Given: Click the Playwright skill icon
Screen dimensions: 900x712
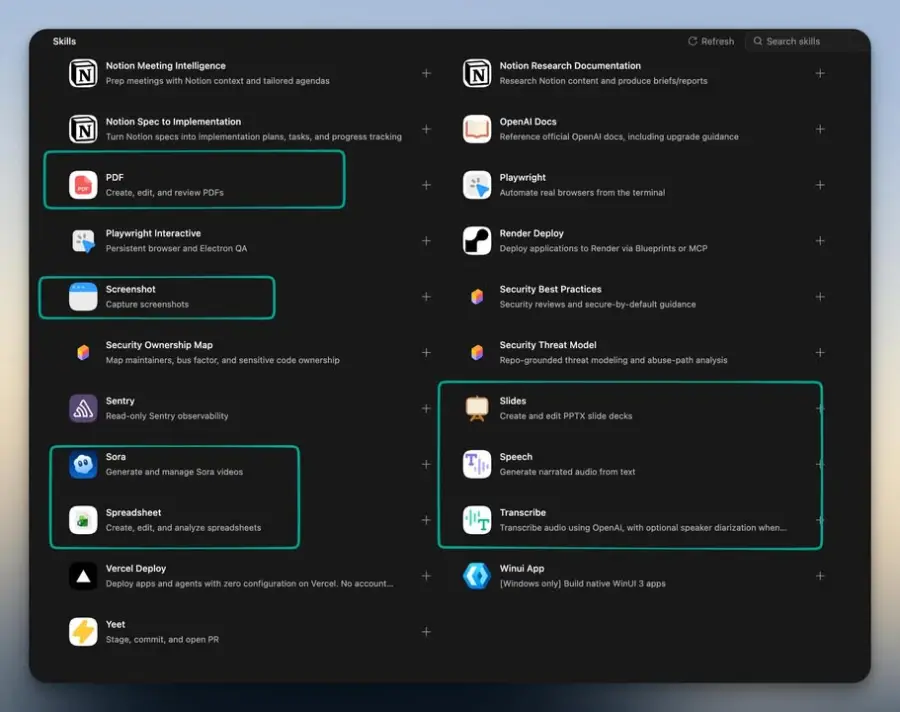Looking at the screenshot, I should pyautogui.click(x=477, y=185).
